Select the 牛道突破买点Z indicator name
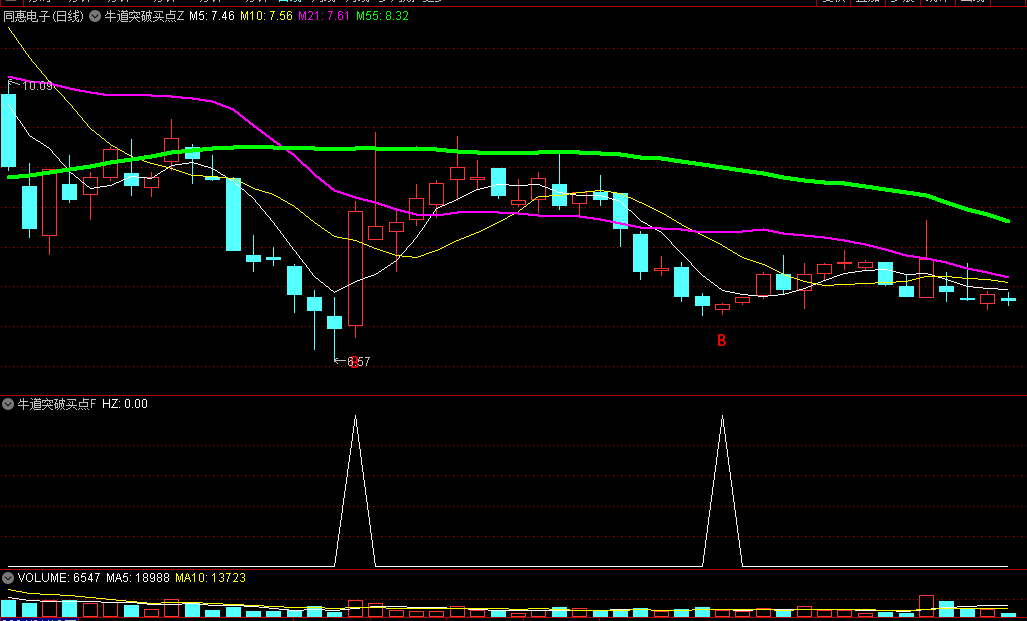The height and width of the screenshot is (621, 1027). coord(144,16)
